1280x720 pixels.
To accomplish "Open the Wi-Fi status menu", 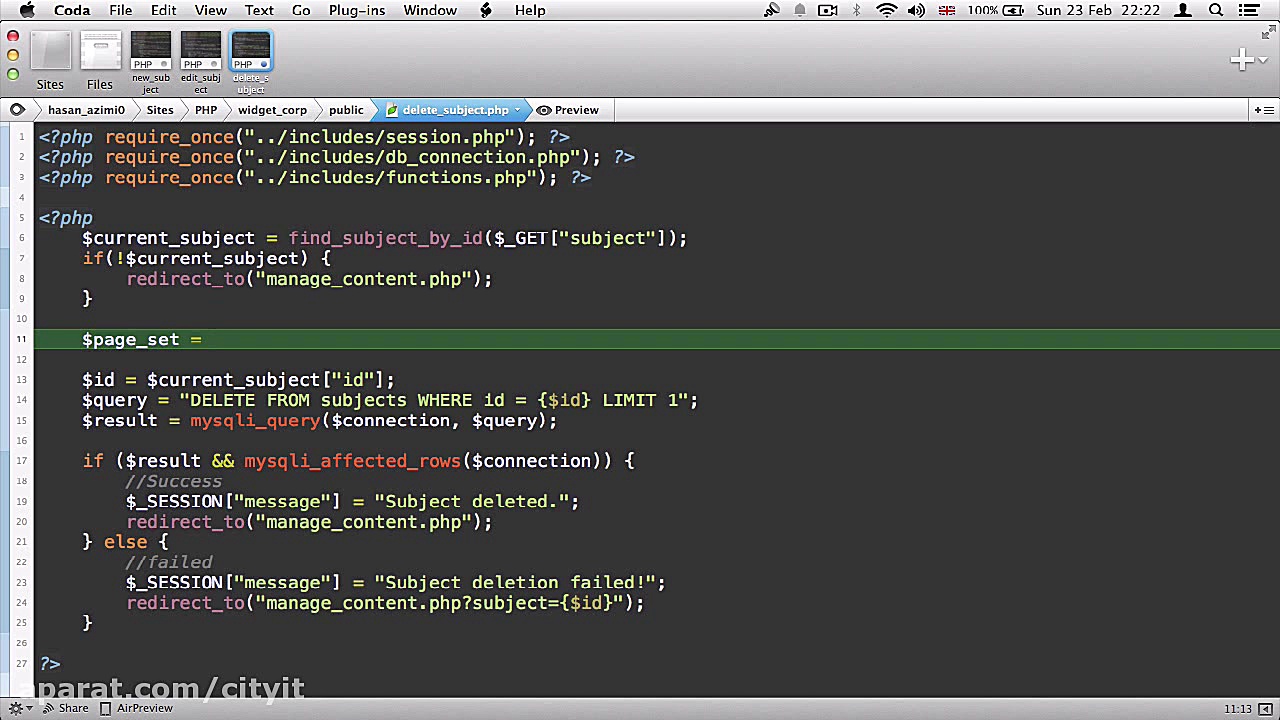I will 886,10.
